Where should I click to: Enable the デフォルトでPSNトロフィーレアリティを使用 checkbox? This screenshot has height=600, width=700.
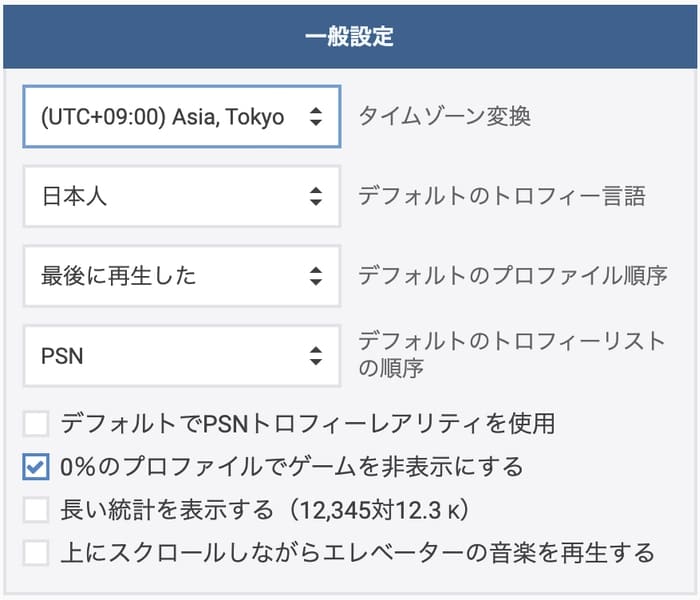click(36, 424)
